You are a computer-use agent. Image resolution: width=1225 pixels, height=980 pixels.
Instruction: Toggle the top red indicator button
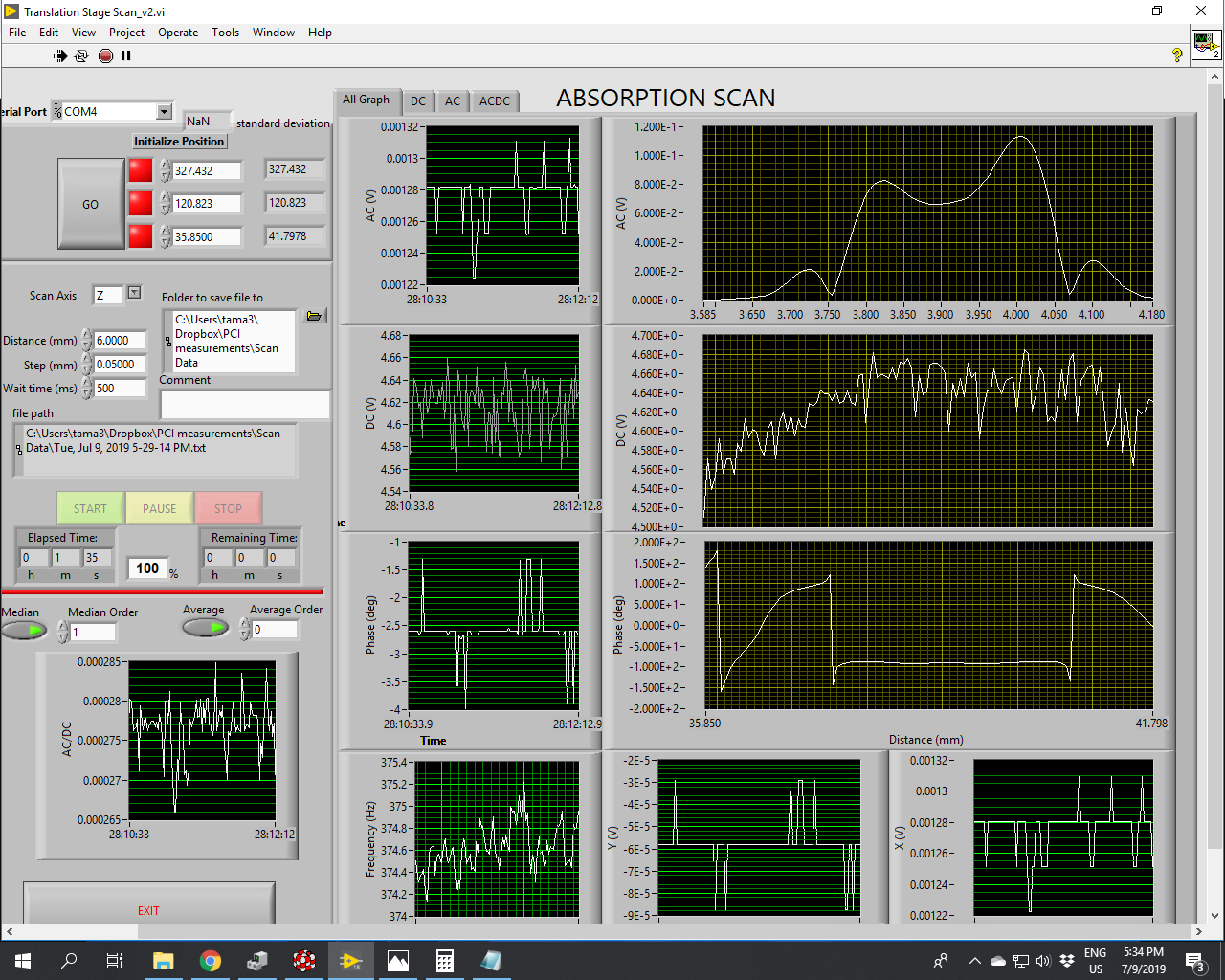[141, 170]
